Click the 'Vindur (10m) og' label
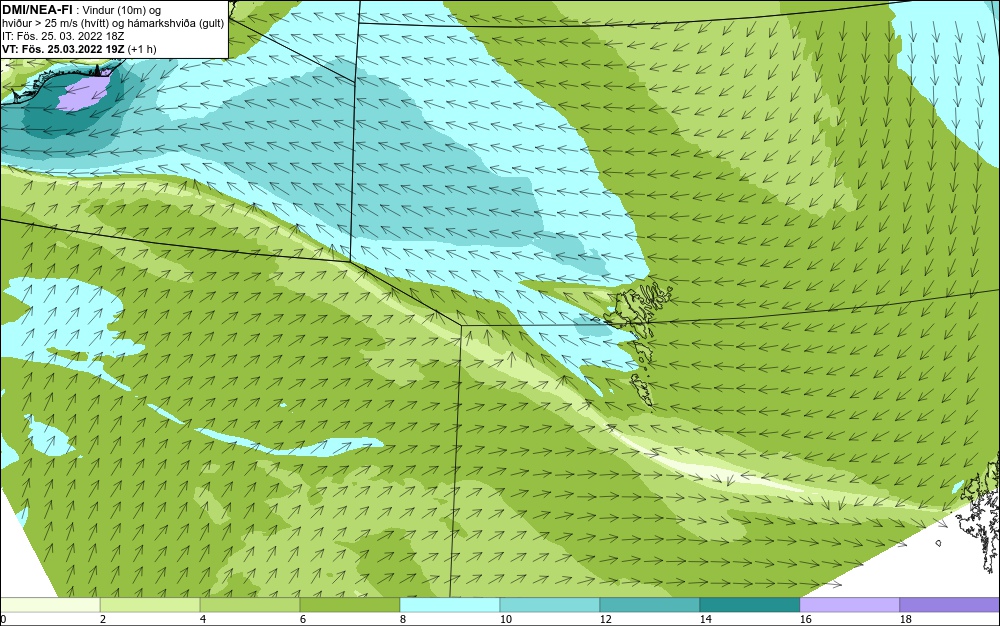Viewport: 1000px width, 626px height. (x=122, y=10)
